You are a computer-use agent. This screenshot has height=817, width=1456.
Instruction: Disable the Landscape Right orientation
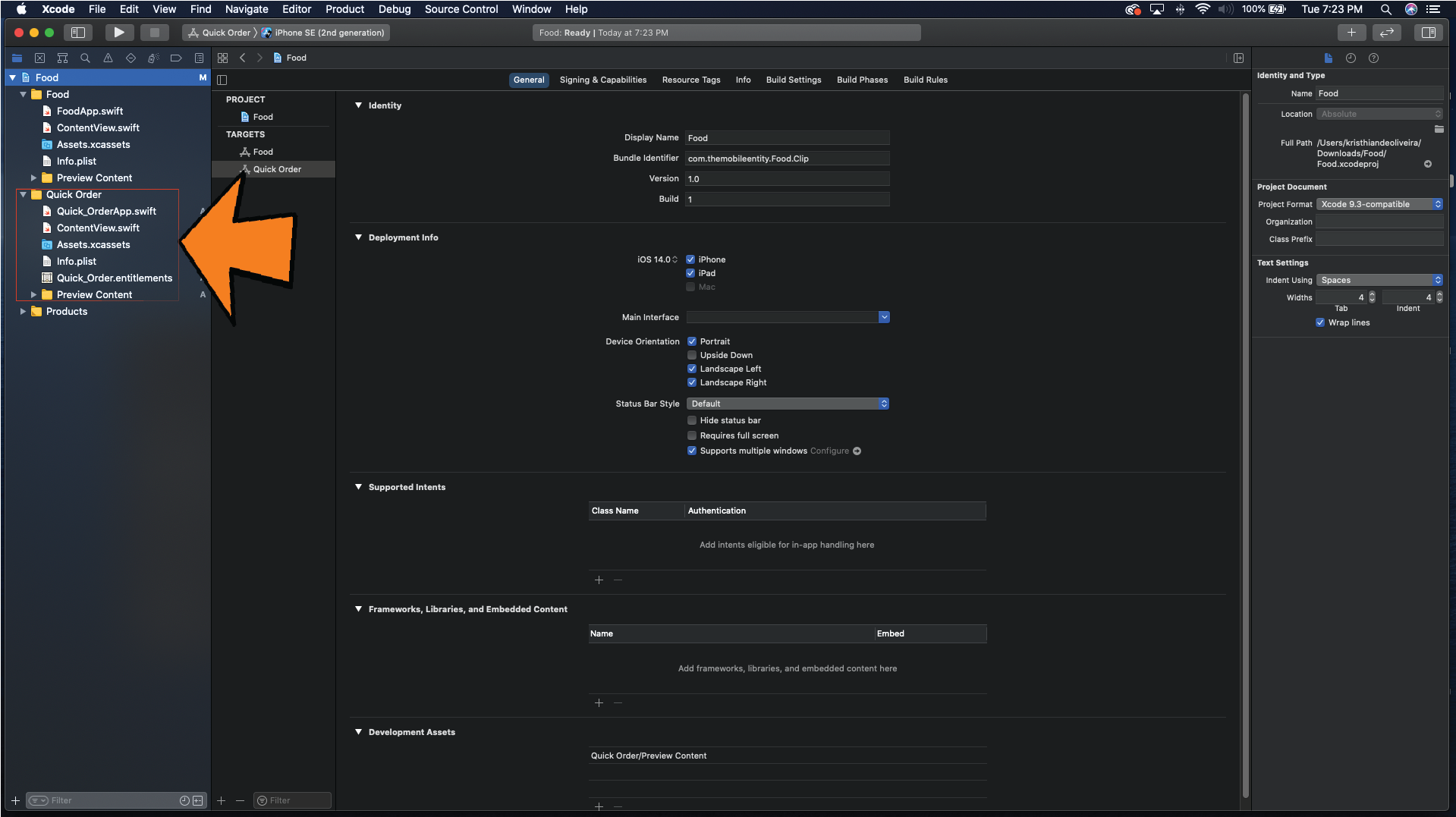692,382
